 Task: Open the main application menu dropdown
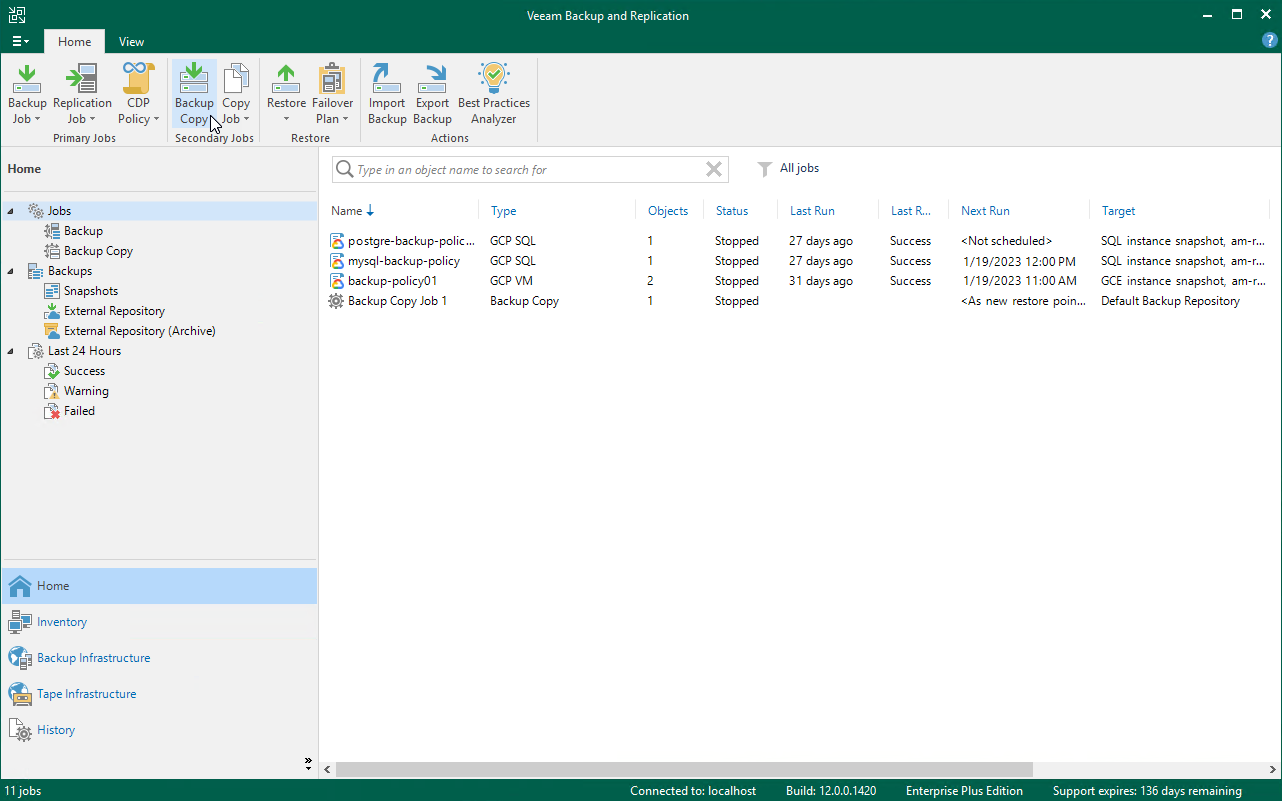point(20,41)
